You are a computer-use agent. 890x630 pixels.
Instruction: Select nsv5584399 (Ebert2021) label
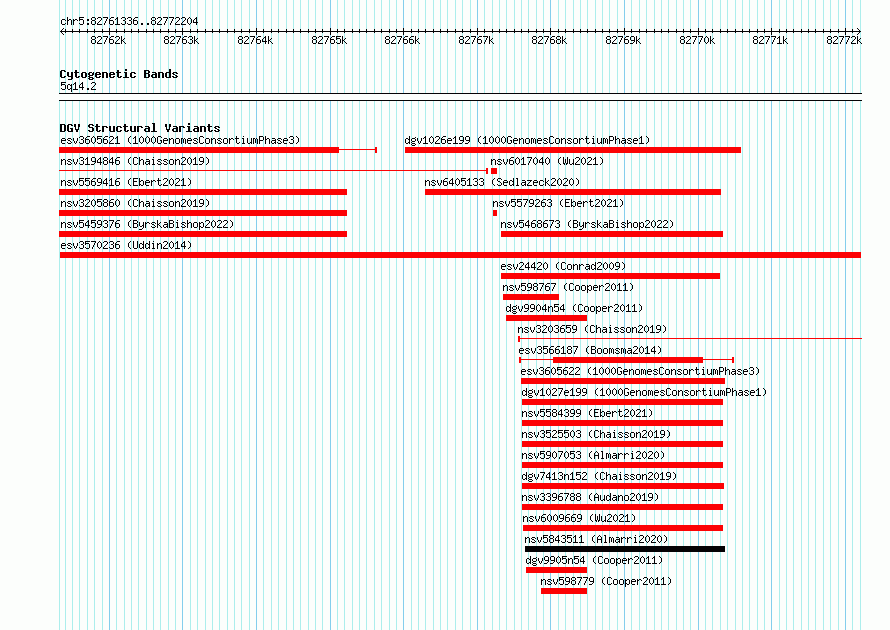click(587, 413)
